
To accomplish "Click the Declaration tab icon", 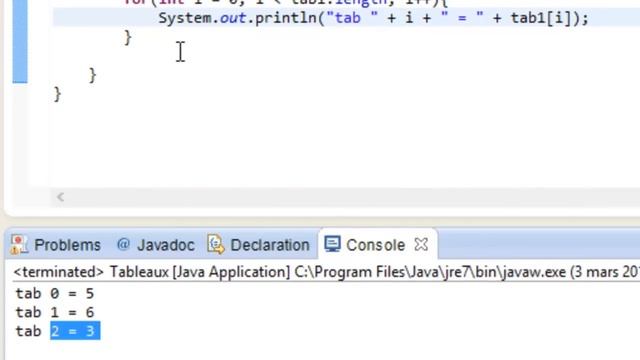I will 216,244.
